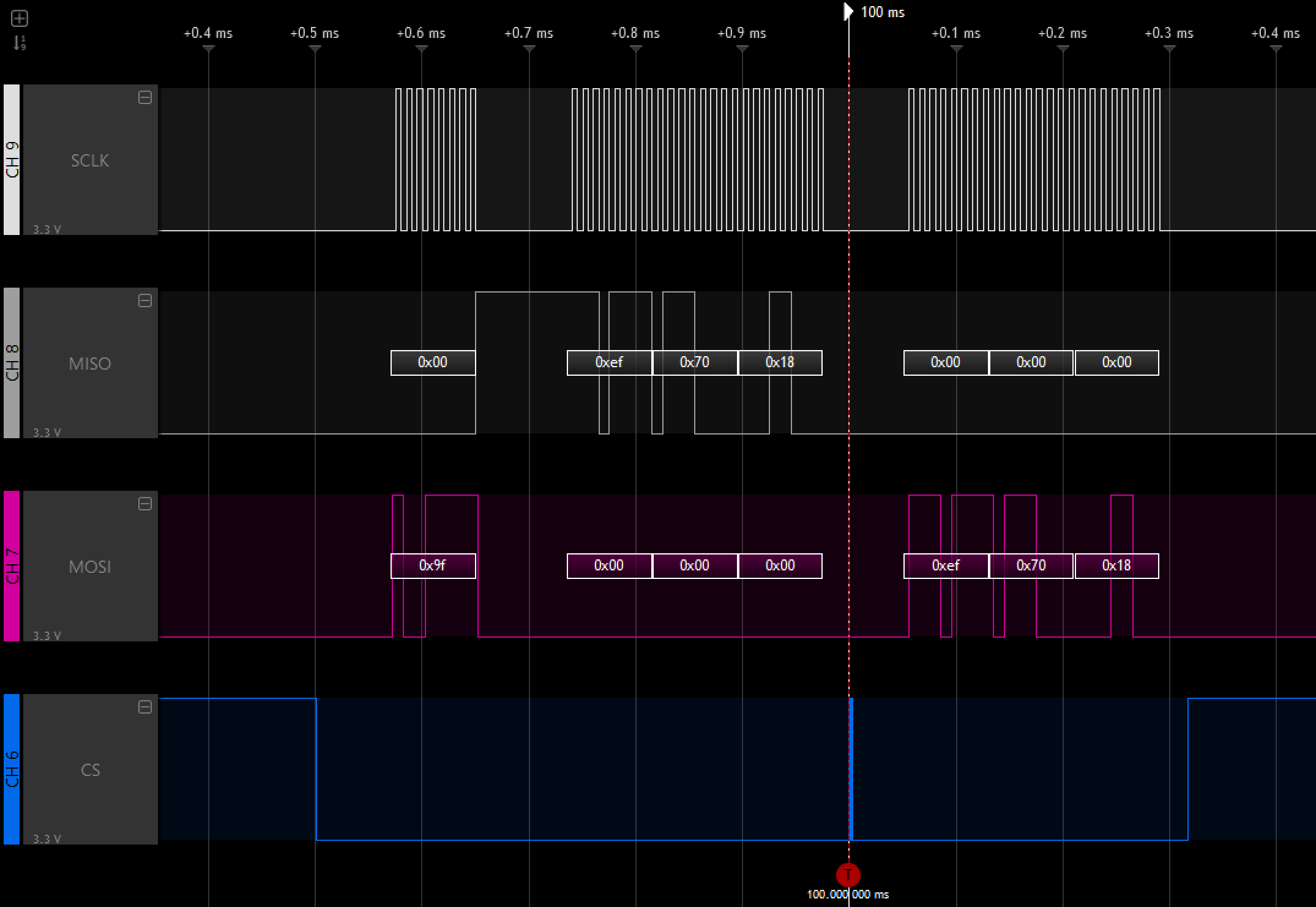Click the CS channel label
The width and height of the screenshot is (1316, 907).
pos(90,770)
